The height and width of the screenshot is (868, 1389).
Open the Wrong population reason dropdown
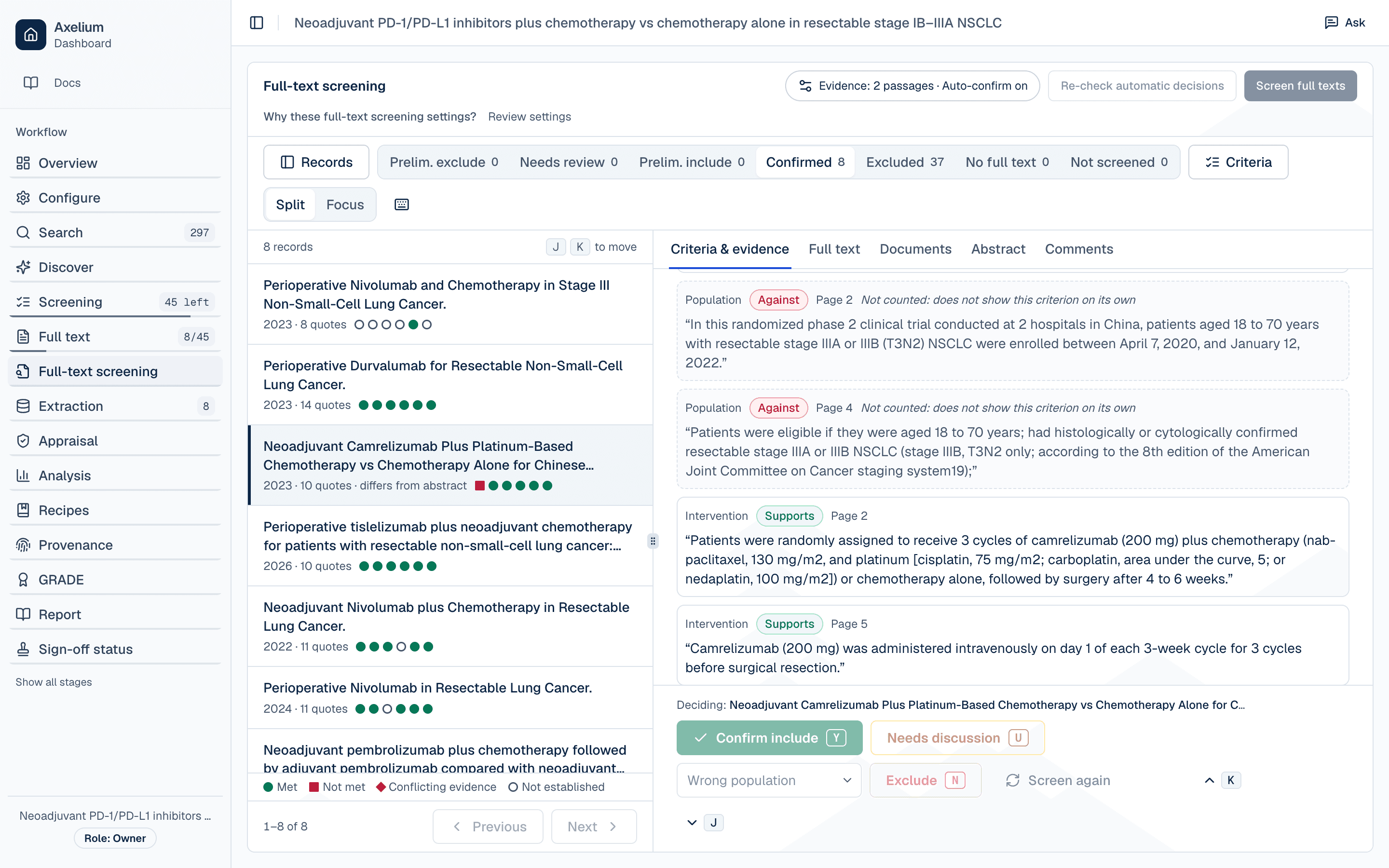(x=769, y=780)
